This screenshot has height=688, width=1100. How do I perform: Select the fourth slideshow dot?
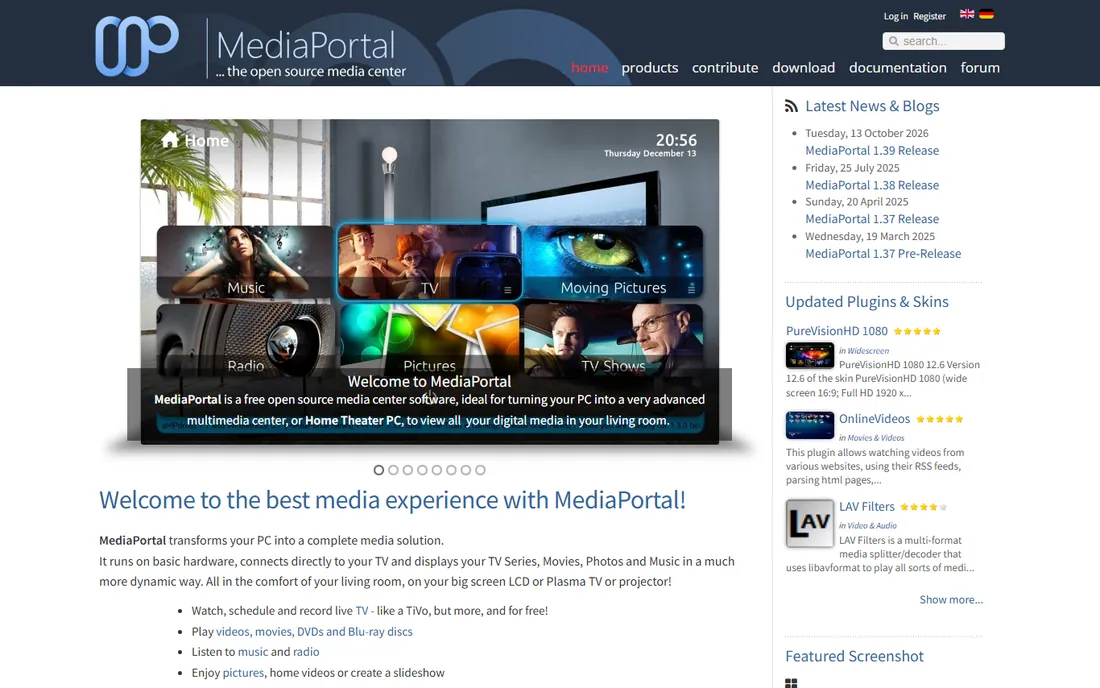point(422,470)
